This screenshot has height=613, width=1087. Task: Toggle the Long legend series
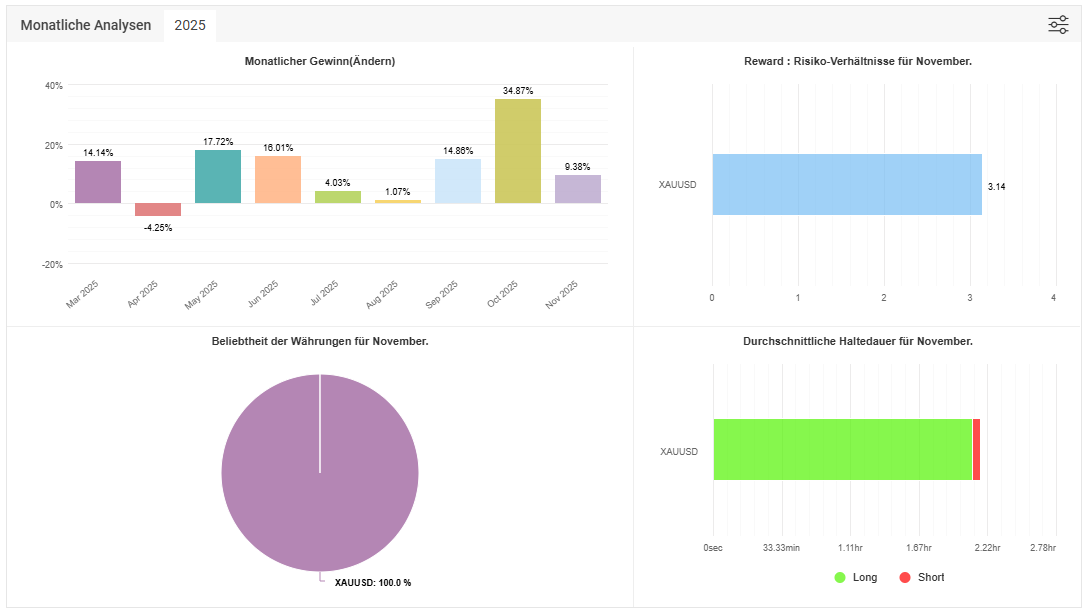864,577
